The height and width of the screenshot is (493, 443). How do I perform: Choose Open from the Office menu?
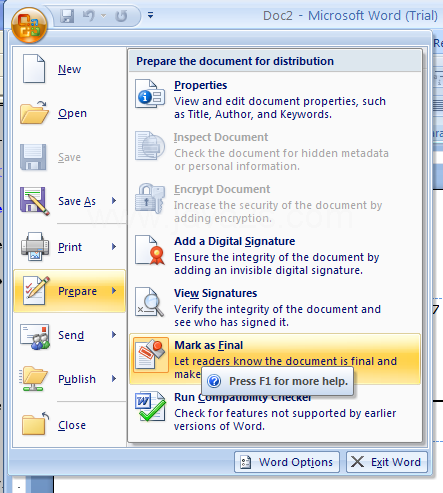[69, 113]
